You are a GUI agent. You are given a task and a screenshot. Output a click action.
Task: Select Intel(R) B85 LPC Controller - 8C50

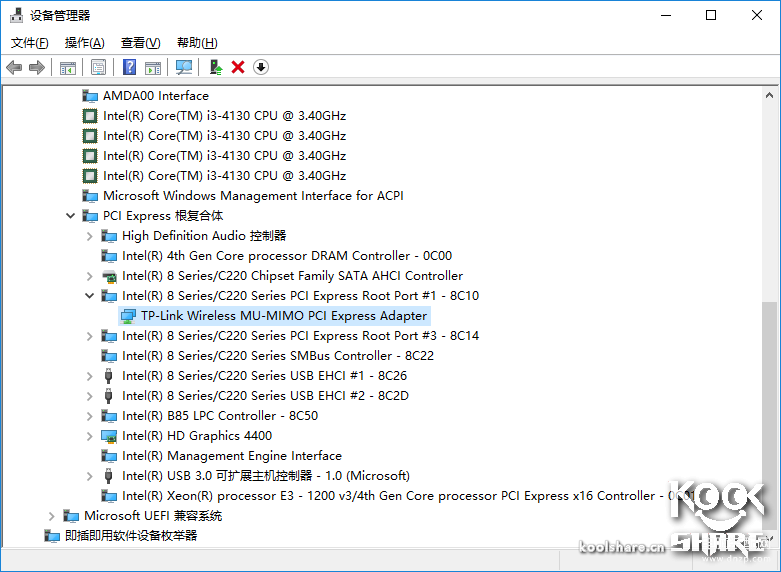click(x=220, y=416)
